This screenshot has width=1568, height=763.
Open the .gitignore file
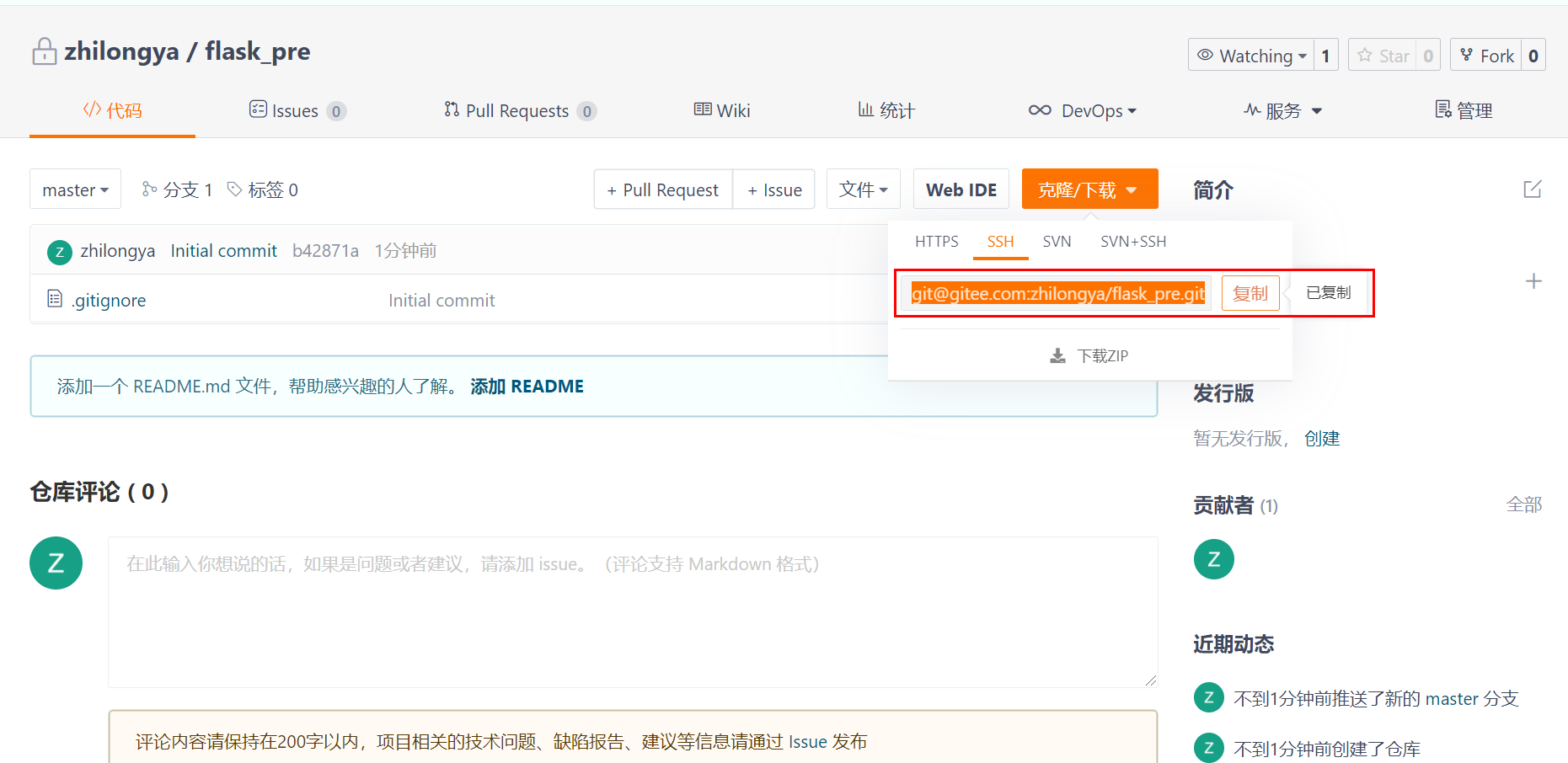point(109,301)
